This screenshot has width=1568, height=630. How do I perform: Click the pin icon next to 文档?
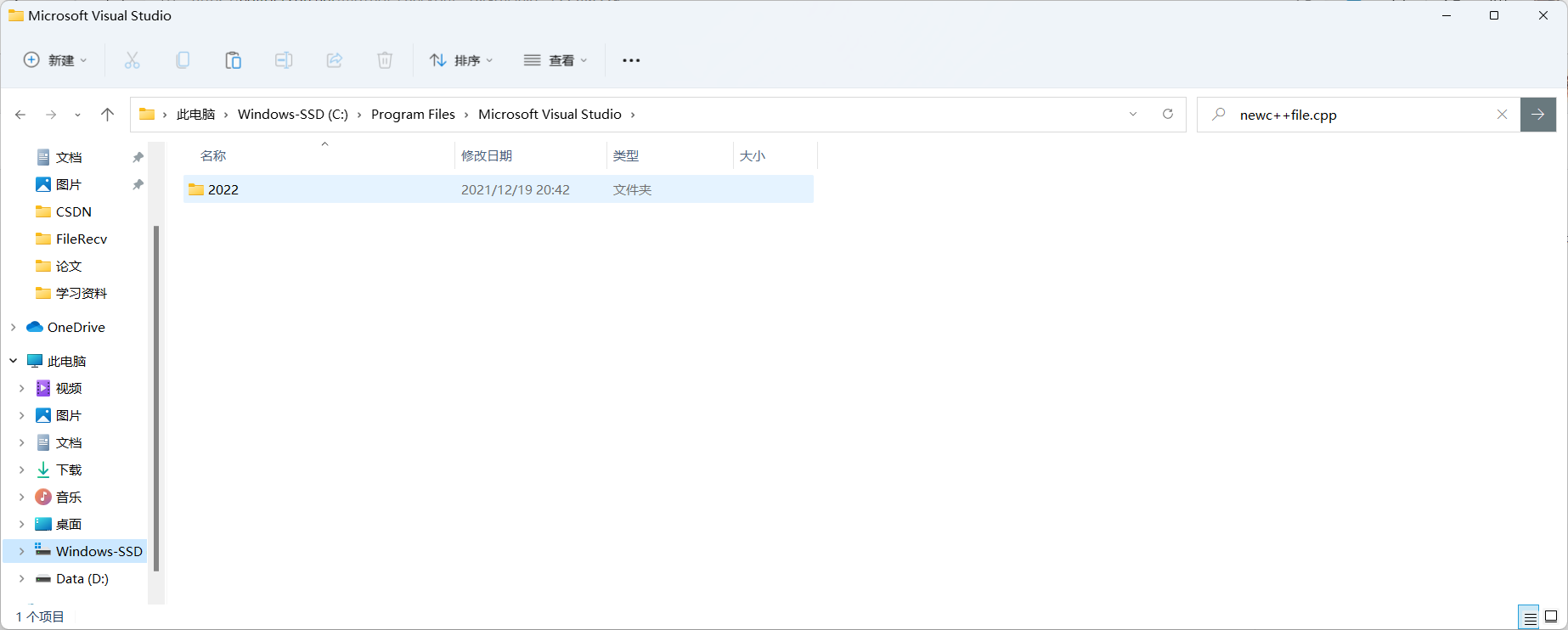tap(138, 158)
